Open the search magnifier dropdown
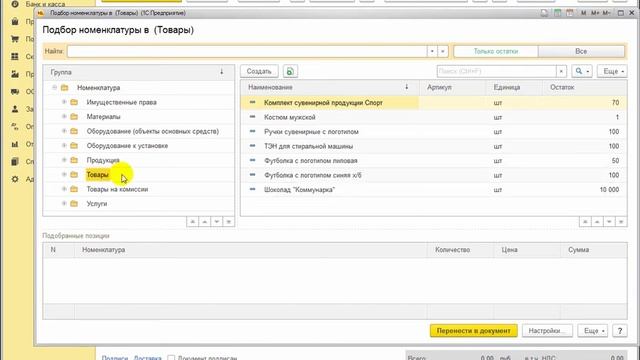Viewport: 640px width, 360px height. point(582,71)
